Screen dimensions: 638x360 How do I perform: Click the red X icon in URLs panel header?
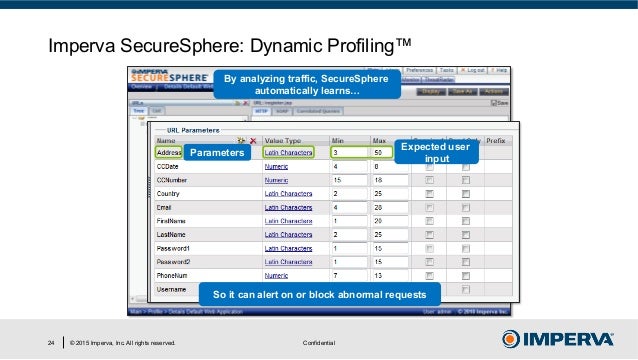(245, 103)
